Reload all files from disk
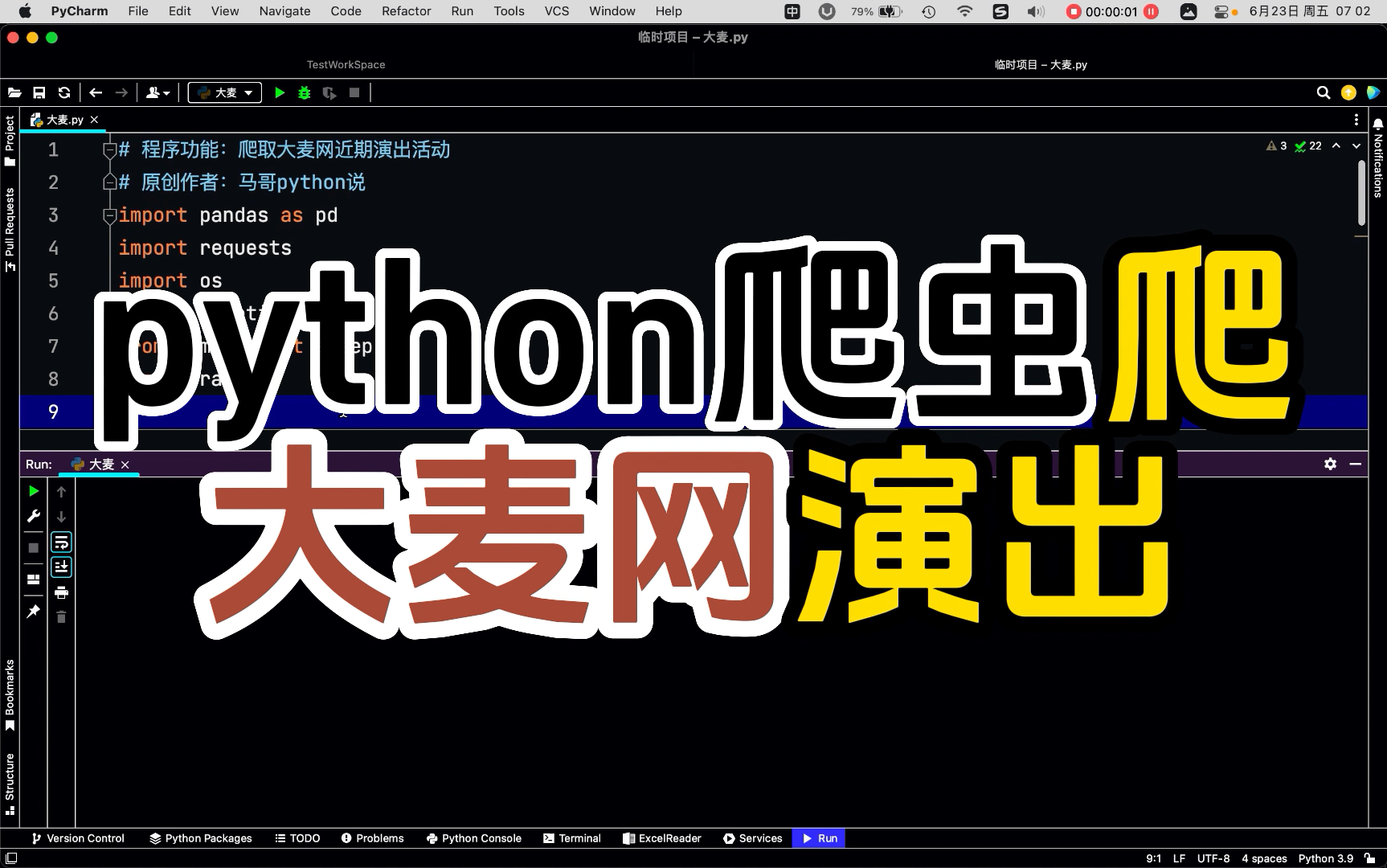The height and width of the screenshot is (868, 1387). [x=64, y=92]
